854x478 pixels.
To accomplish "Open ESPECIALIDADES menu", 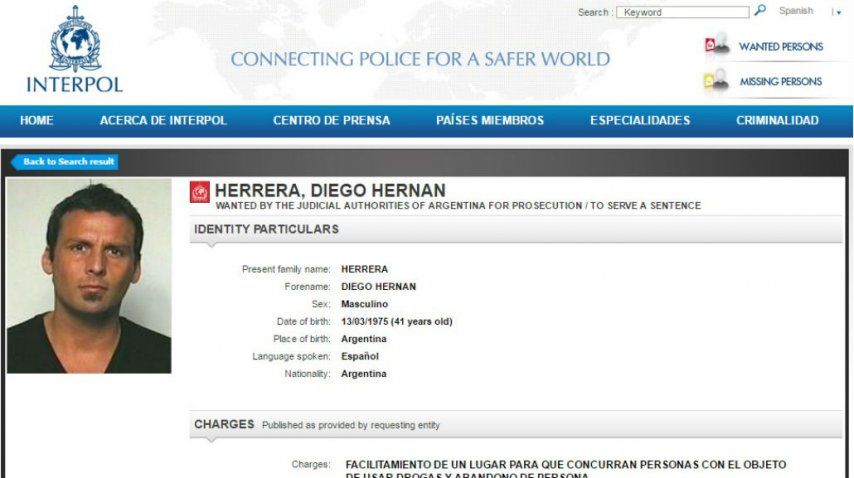I will [640, 120].
